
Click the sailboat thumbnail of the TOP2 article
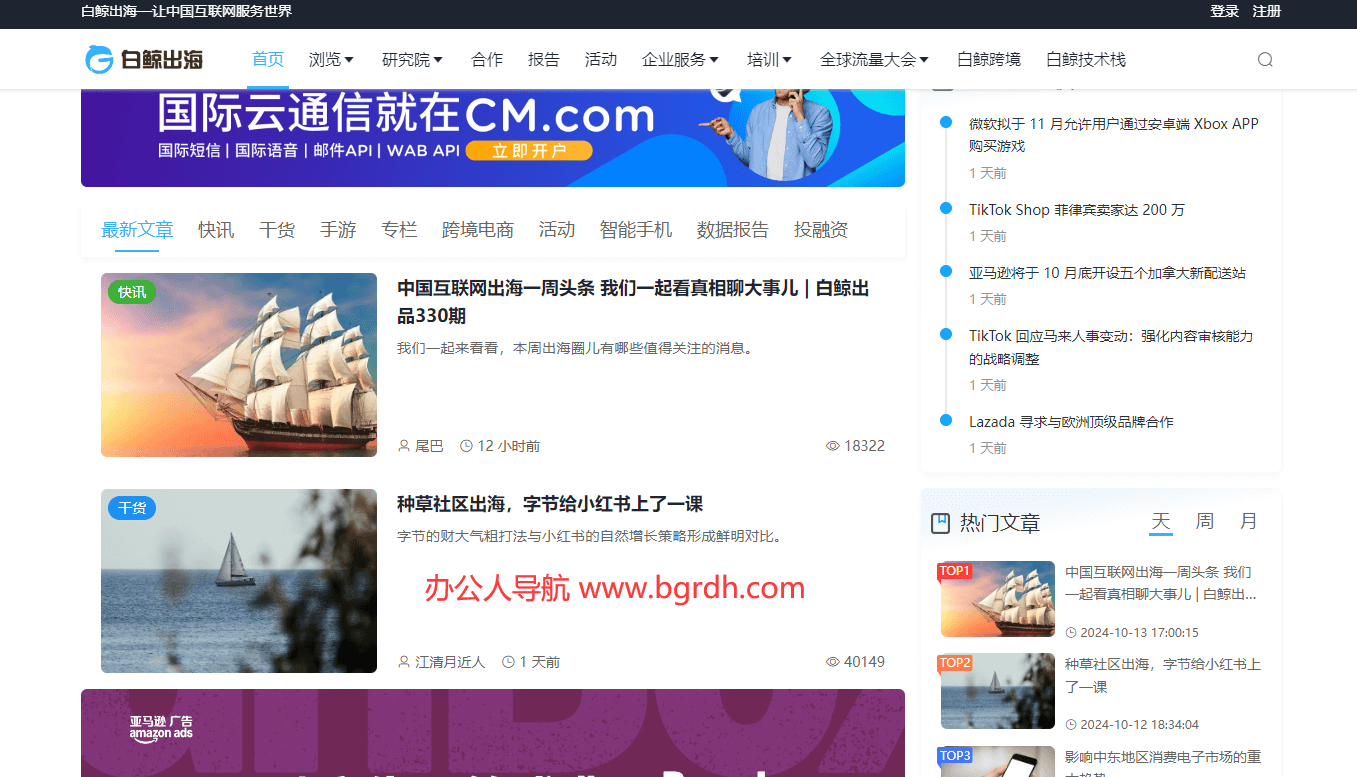tap(997, 690)
